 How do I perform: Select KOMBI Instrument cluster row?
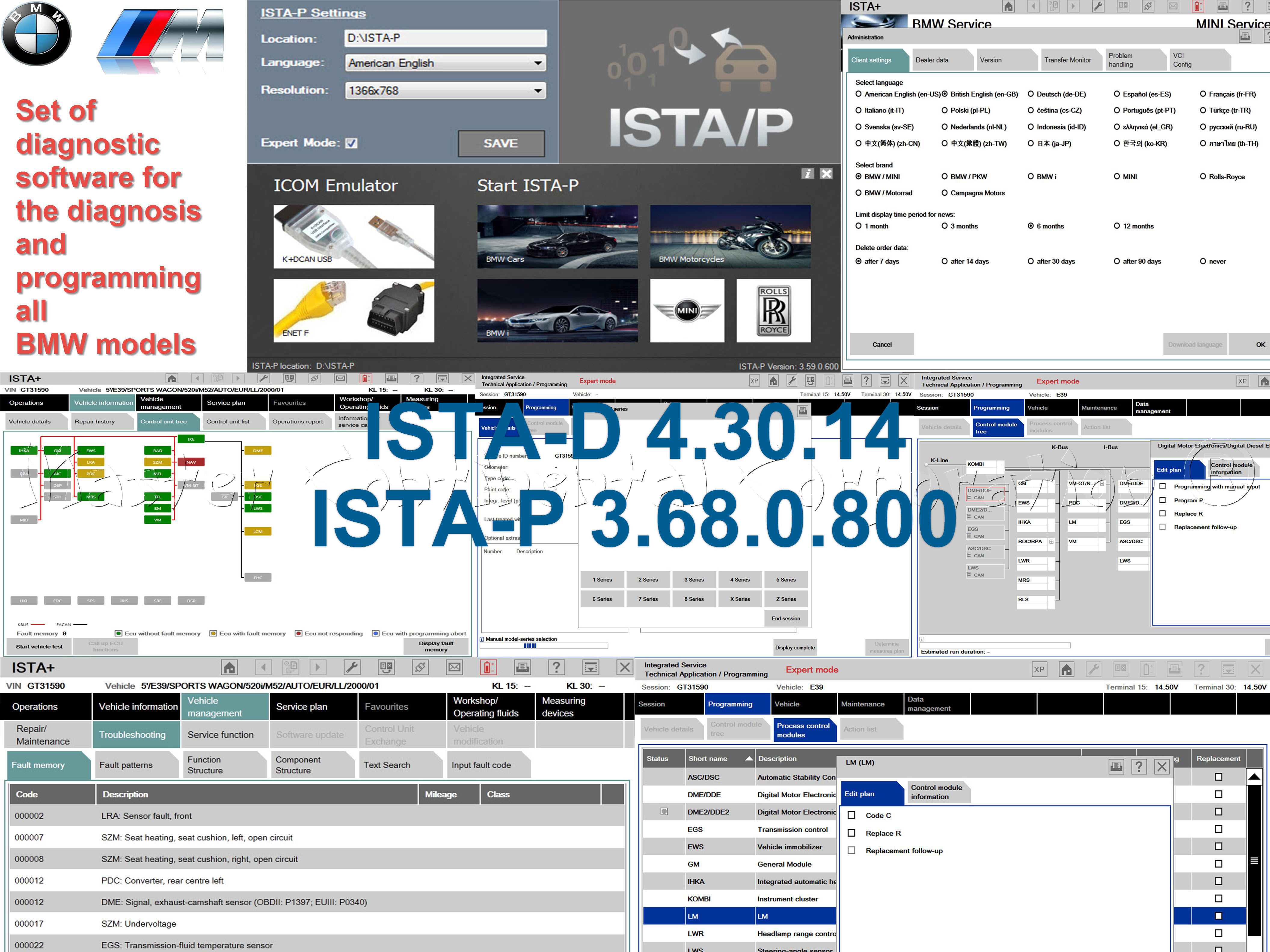click(x=740, y=899)
